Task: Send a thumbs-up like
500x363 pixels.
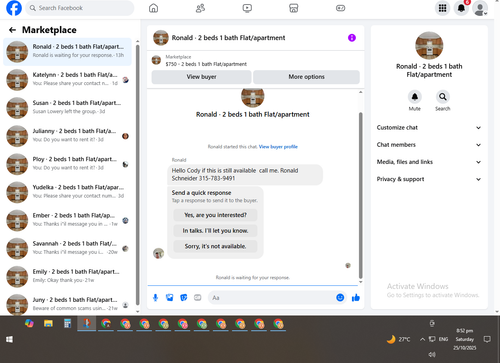Action: (356, 297)
